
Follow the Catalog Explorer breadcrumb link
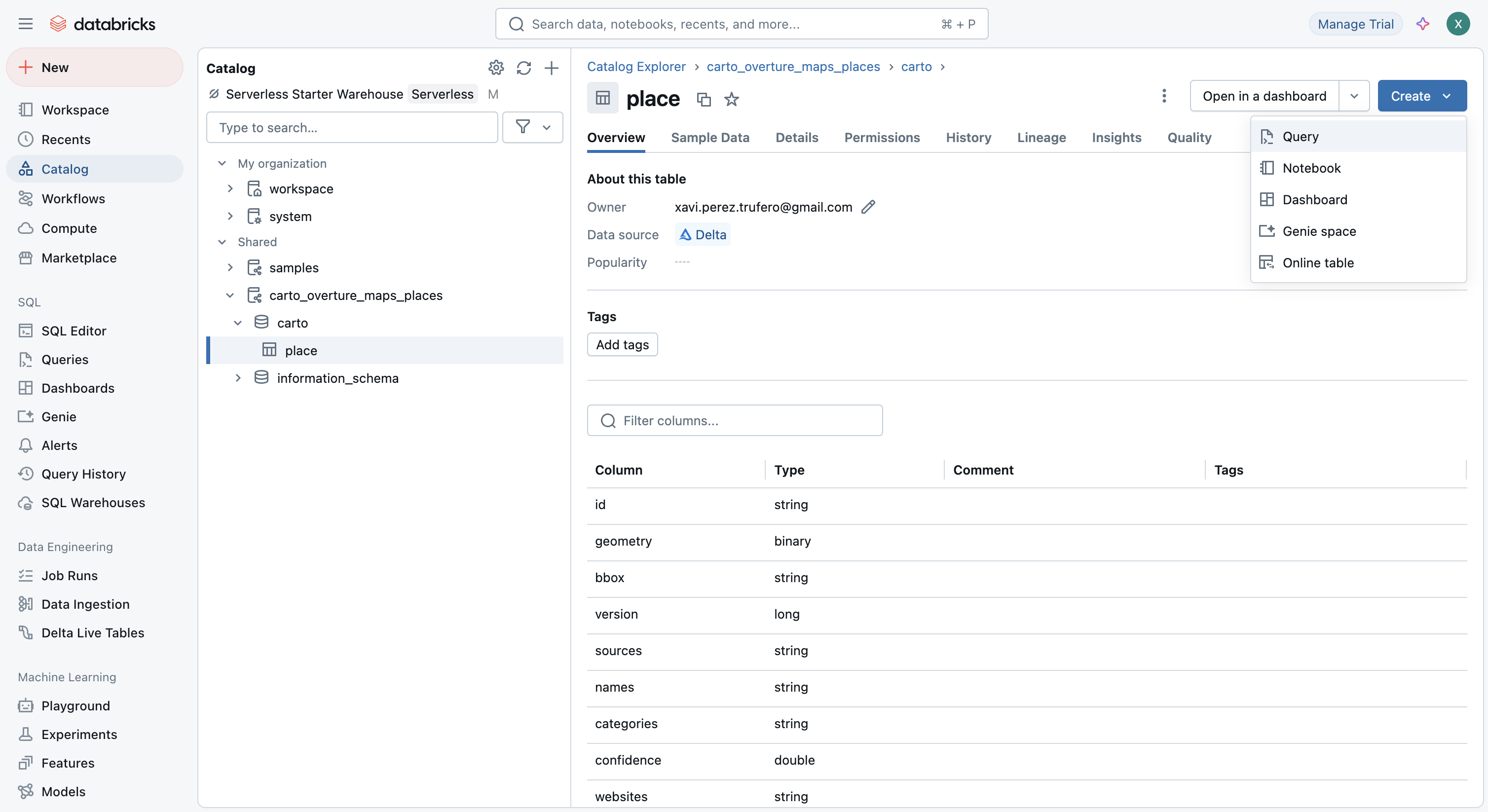(x=636, y=67)
